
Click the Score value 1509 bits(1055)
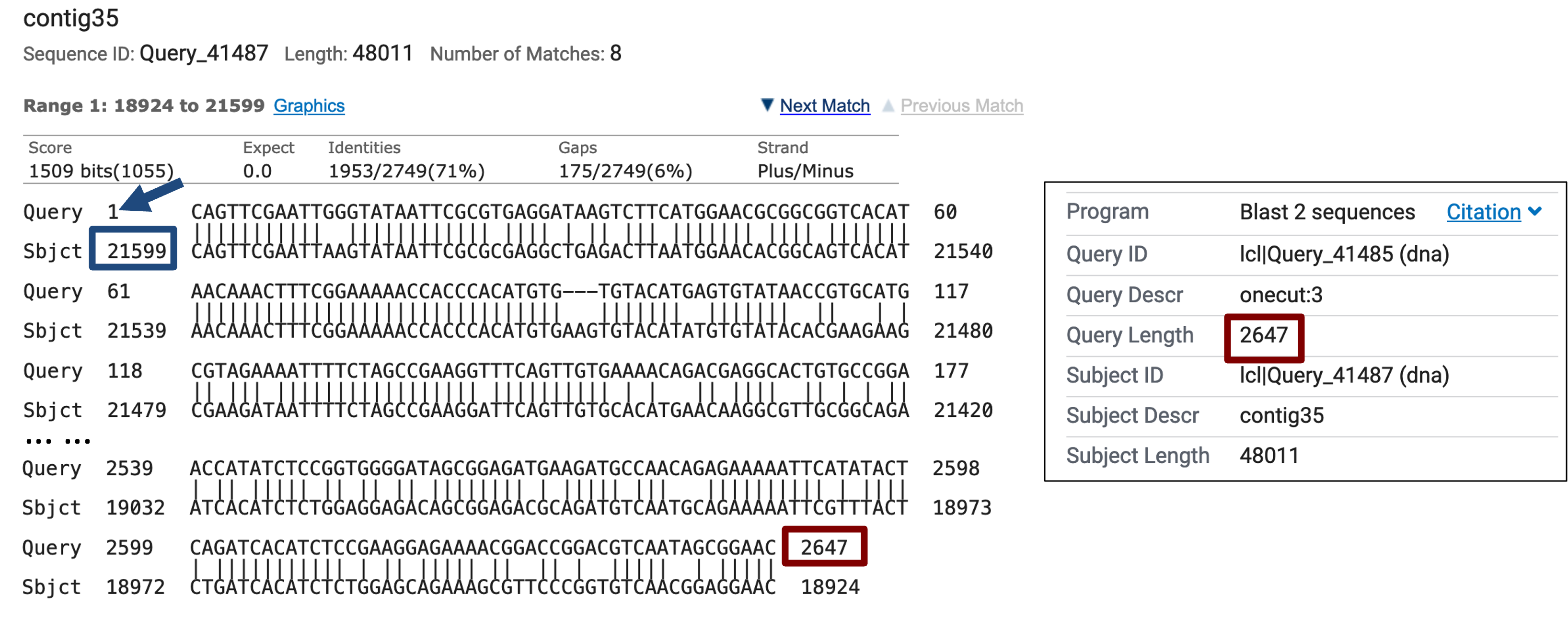(x=101, y=171)
